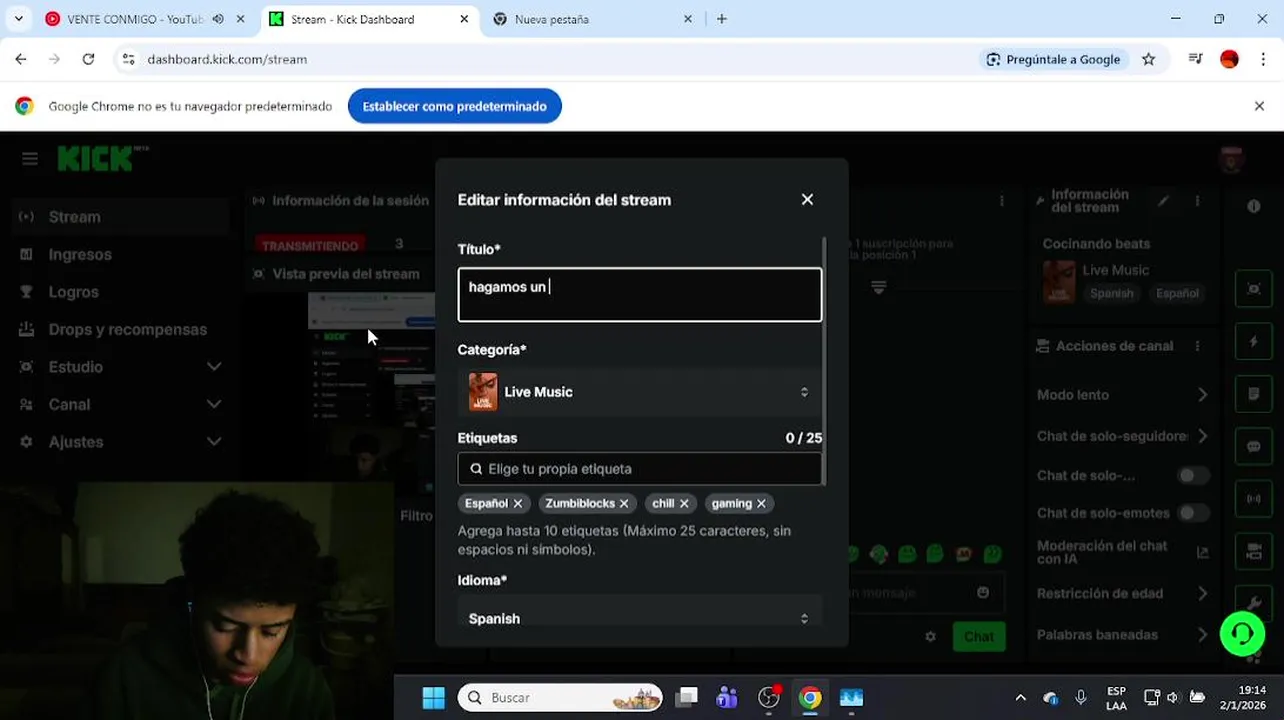Open Chrome three-dot menu
The image size is (1284, 720).
tap(1264, 59)
